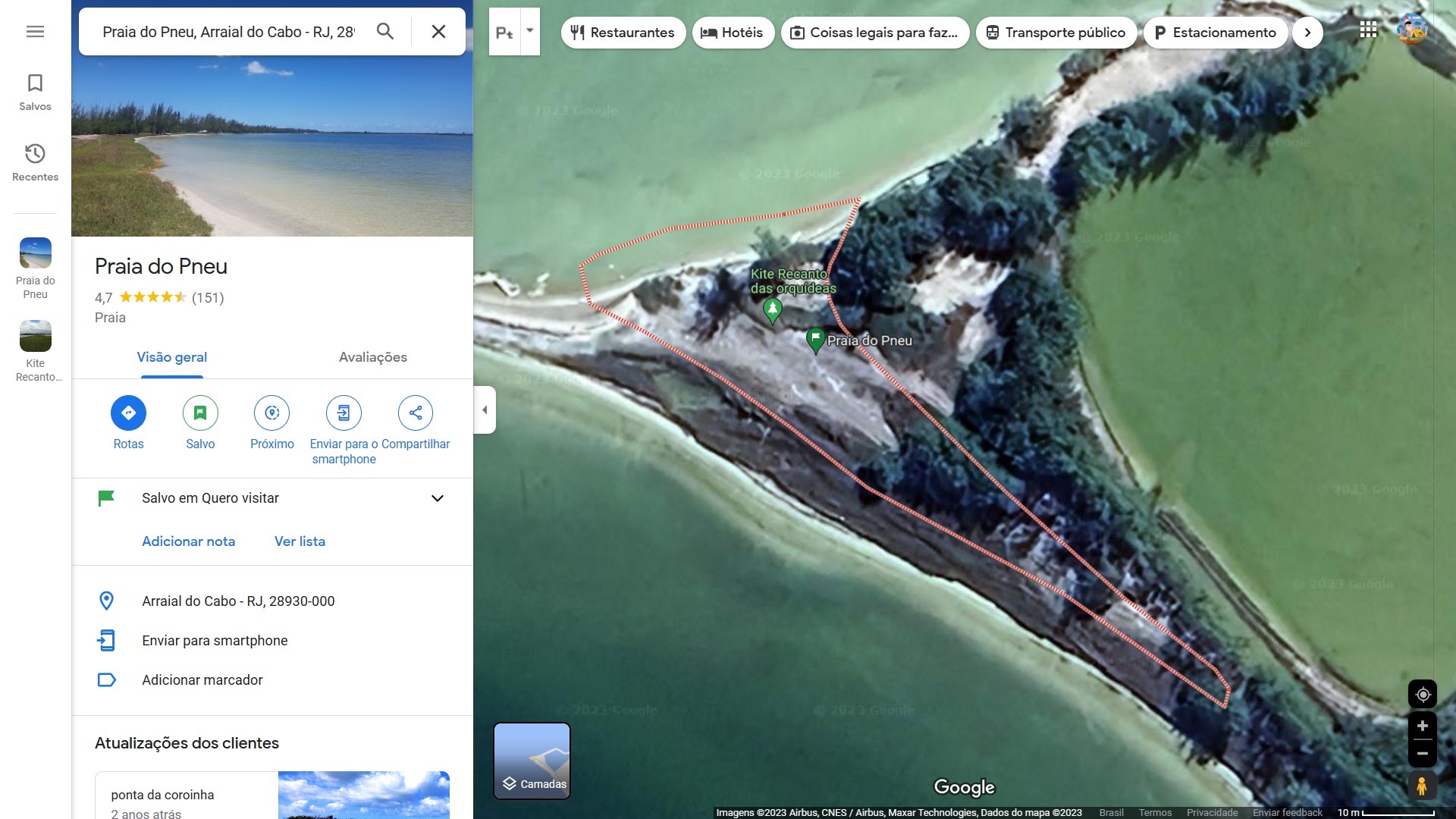Click the search magnifier icon

tap(385, 31)
